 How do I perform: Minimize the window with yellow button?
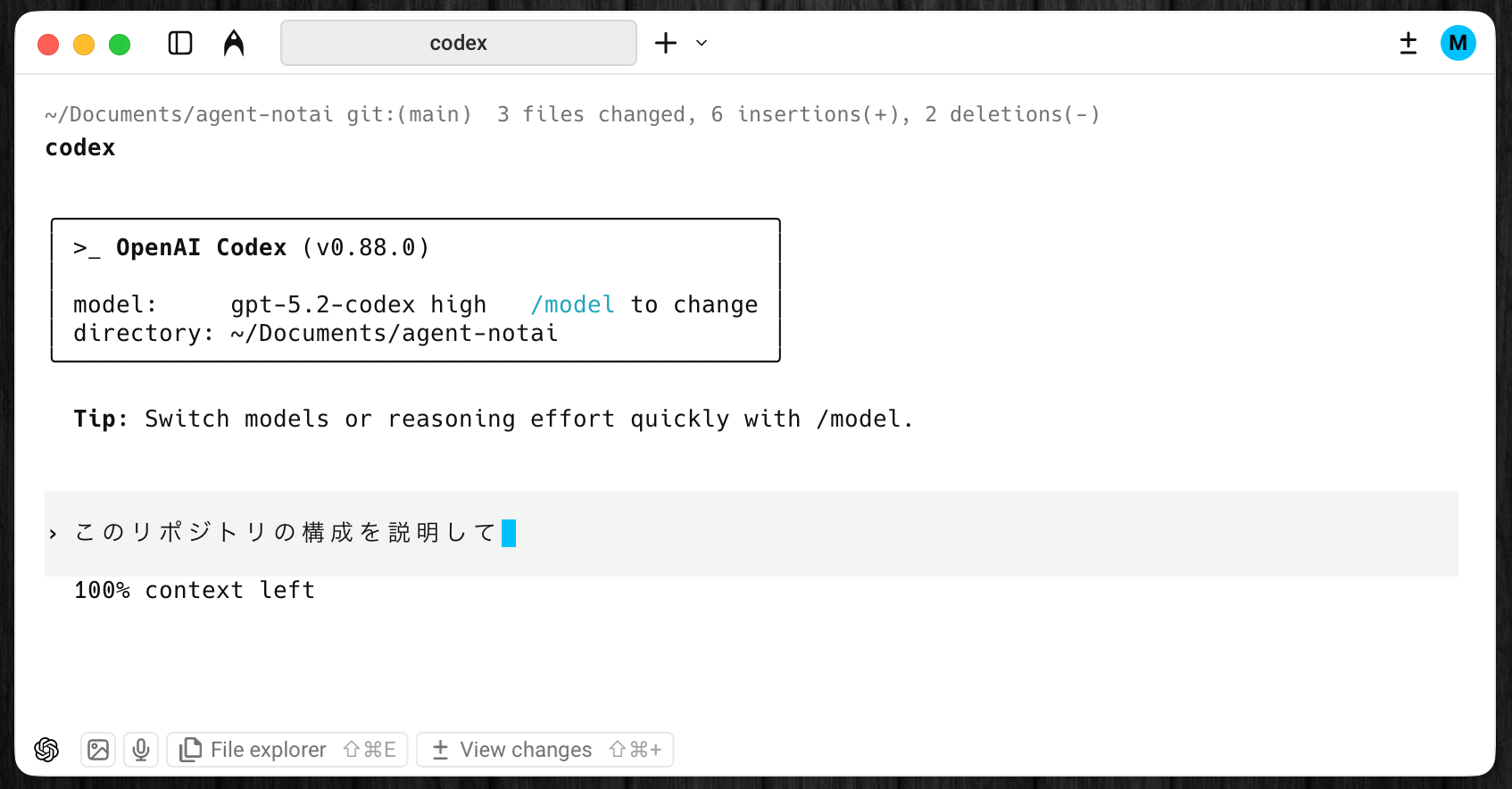tap(84, 45)
